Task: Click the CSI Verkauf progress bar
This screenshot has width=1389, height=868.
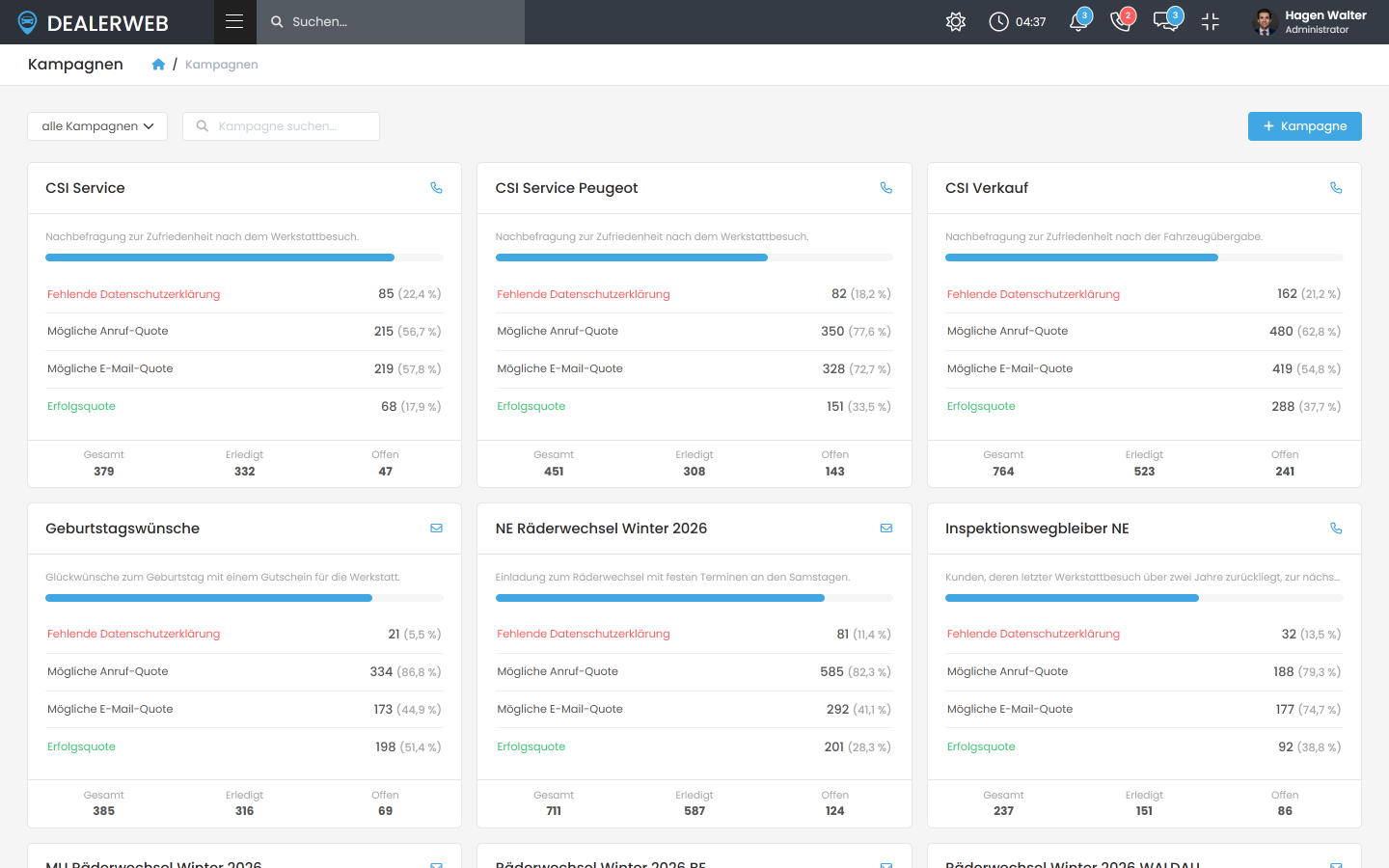Action: [x=1144, y=258]
